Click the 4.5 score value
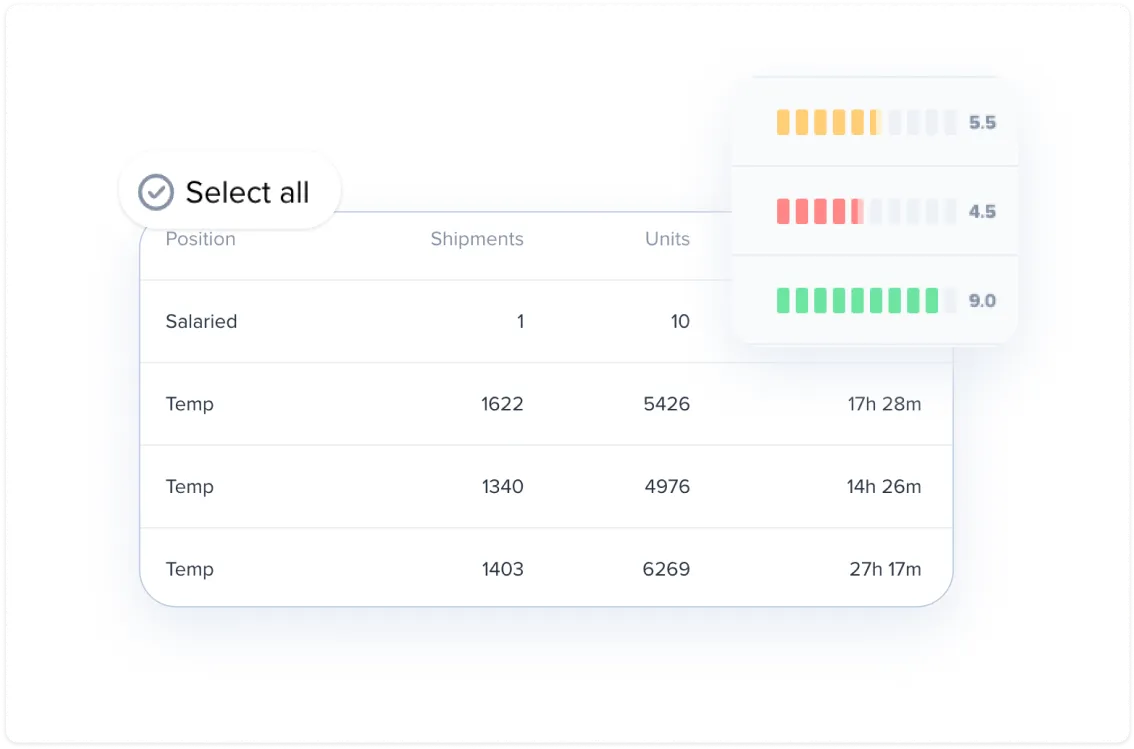 (982, 212)
